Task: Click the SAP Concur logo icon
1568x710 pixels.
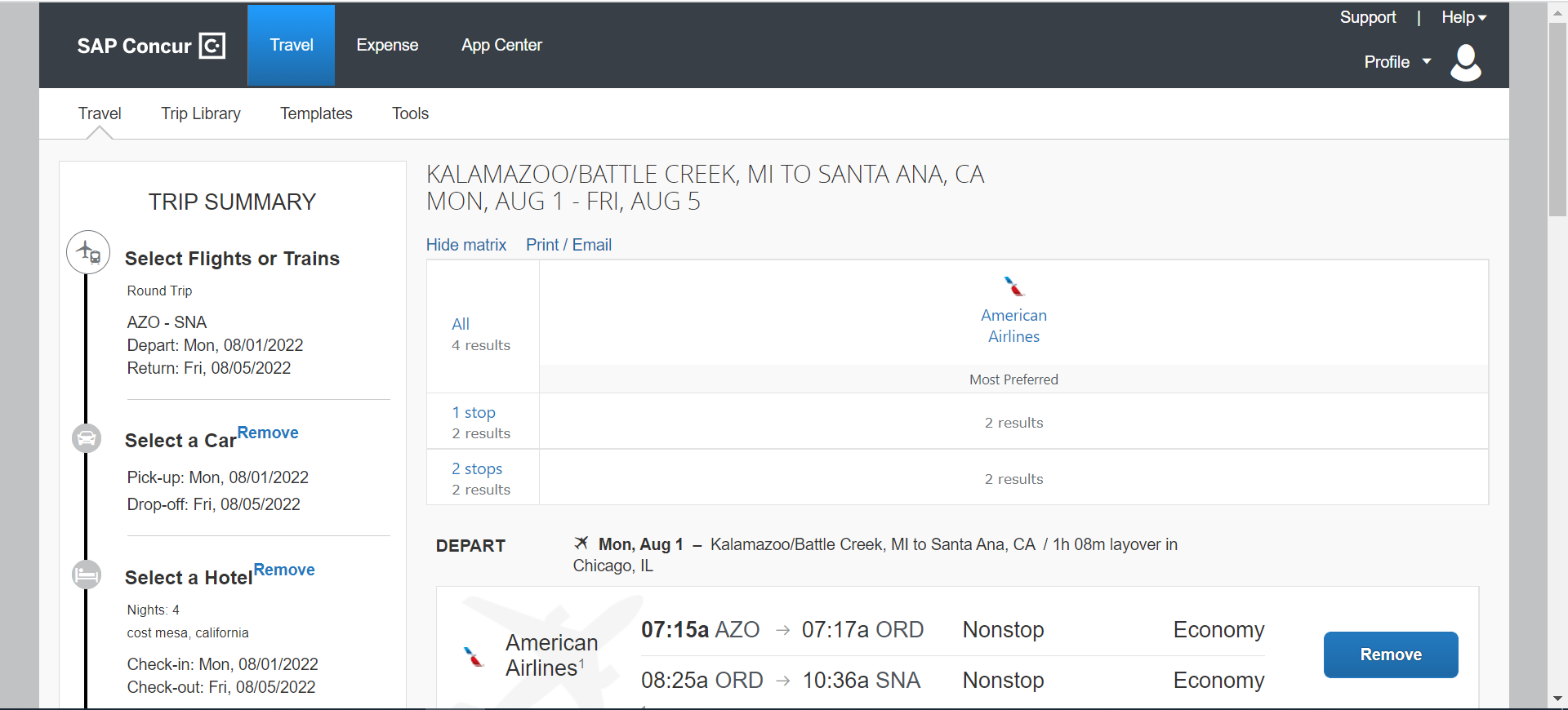Action: coord(212,46)
